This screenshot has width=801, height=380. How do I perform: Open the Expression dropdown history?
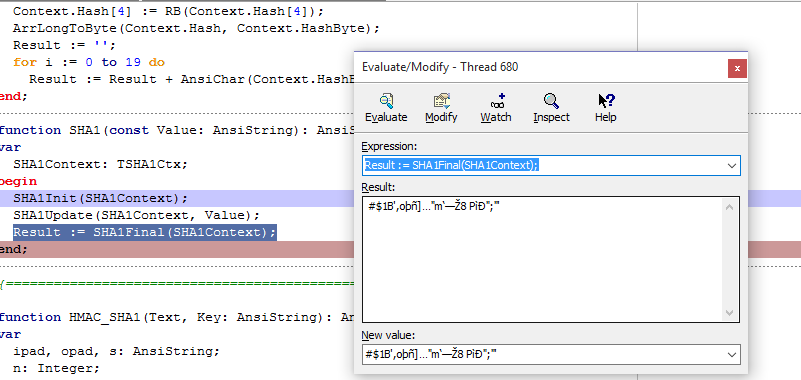732,165
